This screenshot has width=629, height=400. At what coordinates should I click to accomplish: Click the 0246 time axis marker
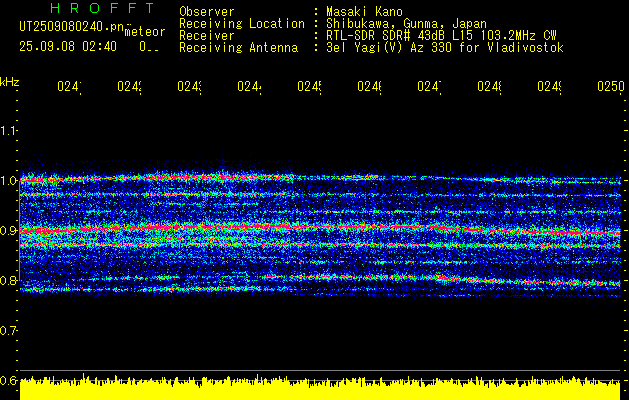[369, 87]
